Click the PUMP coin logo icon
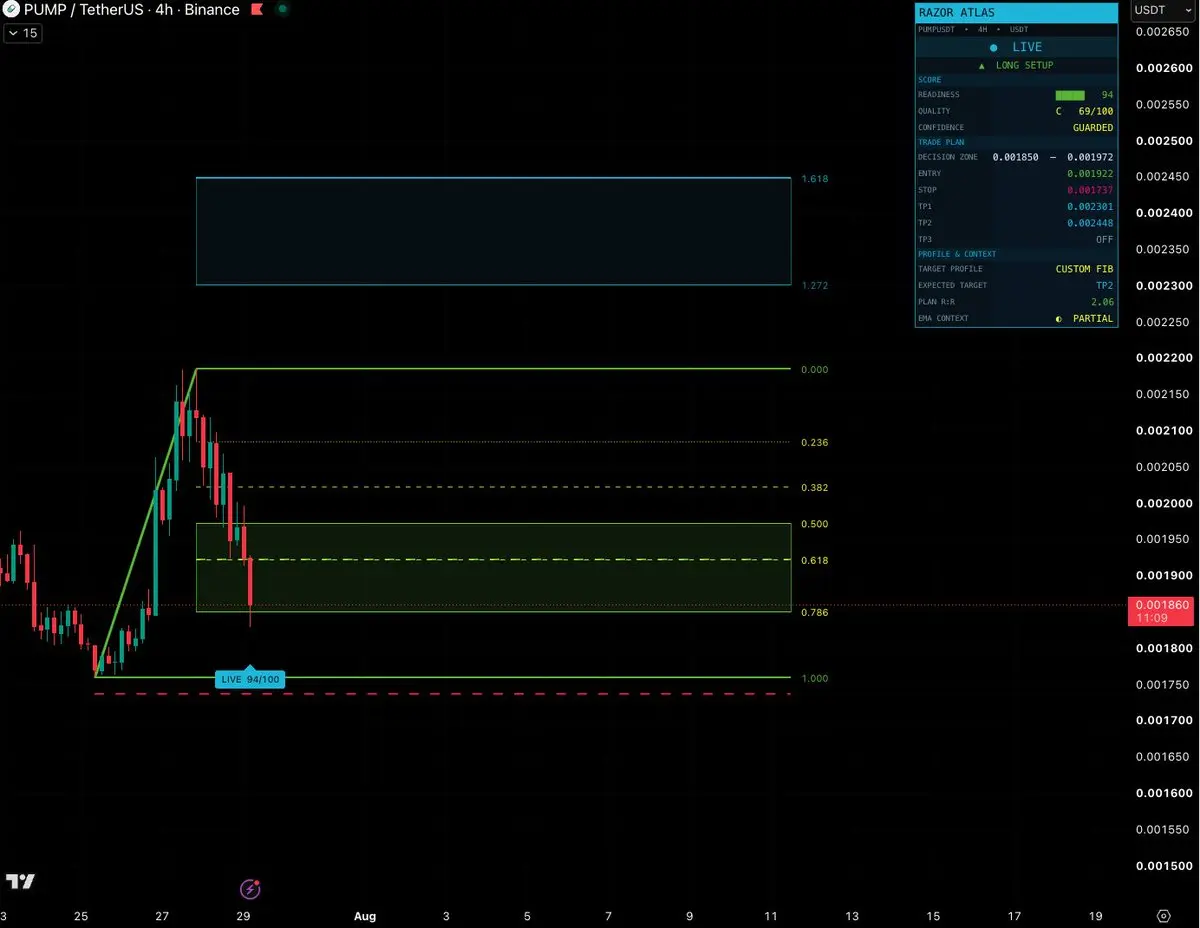 [11, 10]
